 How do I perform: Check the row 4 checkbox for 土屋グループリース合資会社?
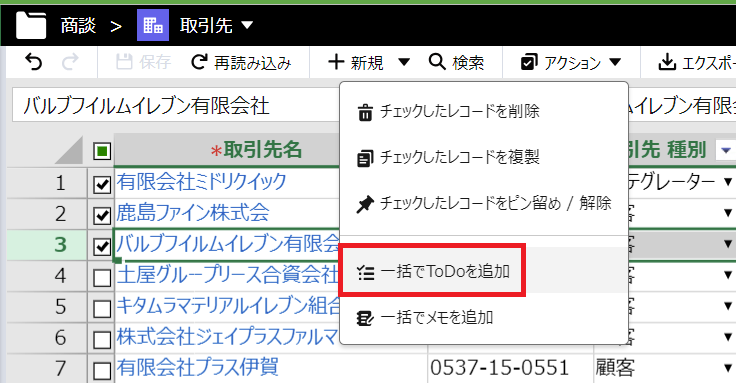point(102,278)
